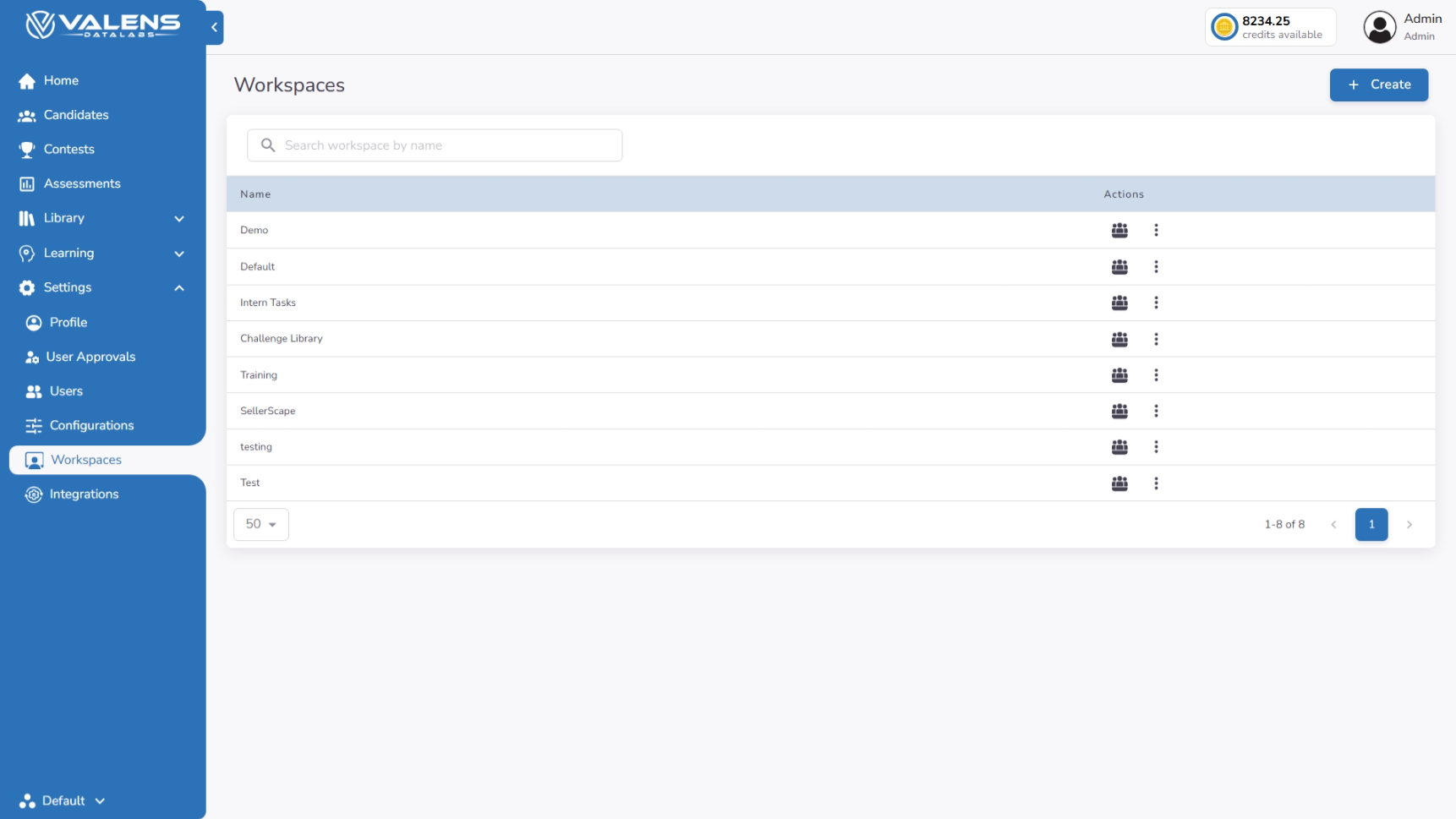
Task: Open User Approvals settings
Action: click(90, 357)
